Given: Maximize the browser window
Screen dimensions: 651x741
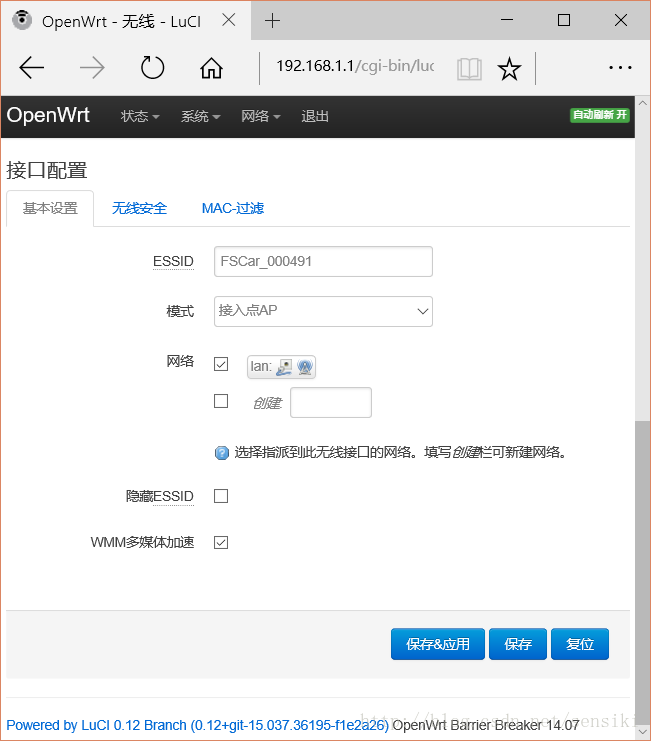Looking at the screenshot, I should point(564,20).
